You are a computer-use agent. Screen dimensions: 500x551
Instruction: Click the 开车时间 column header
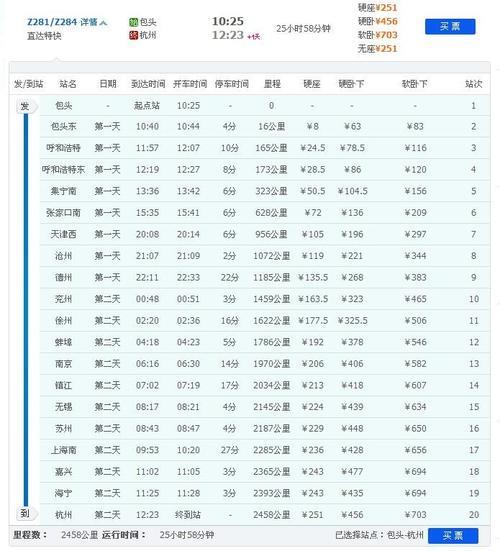pyautogui.click(x=190, y=84)
